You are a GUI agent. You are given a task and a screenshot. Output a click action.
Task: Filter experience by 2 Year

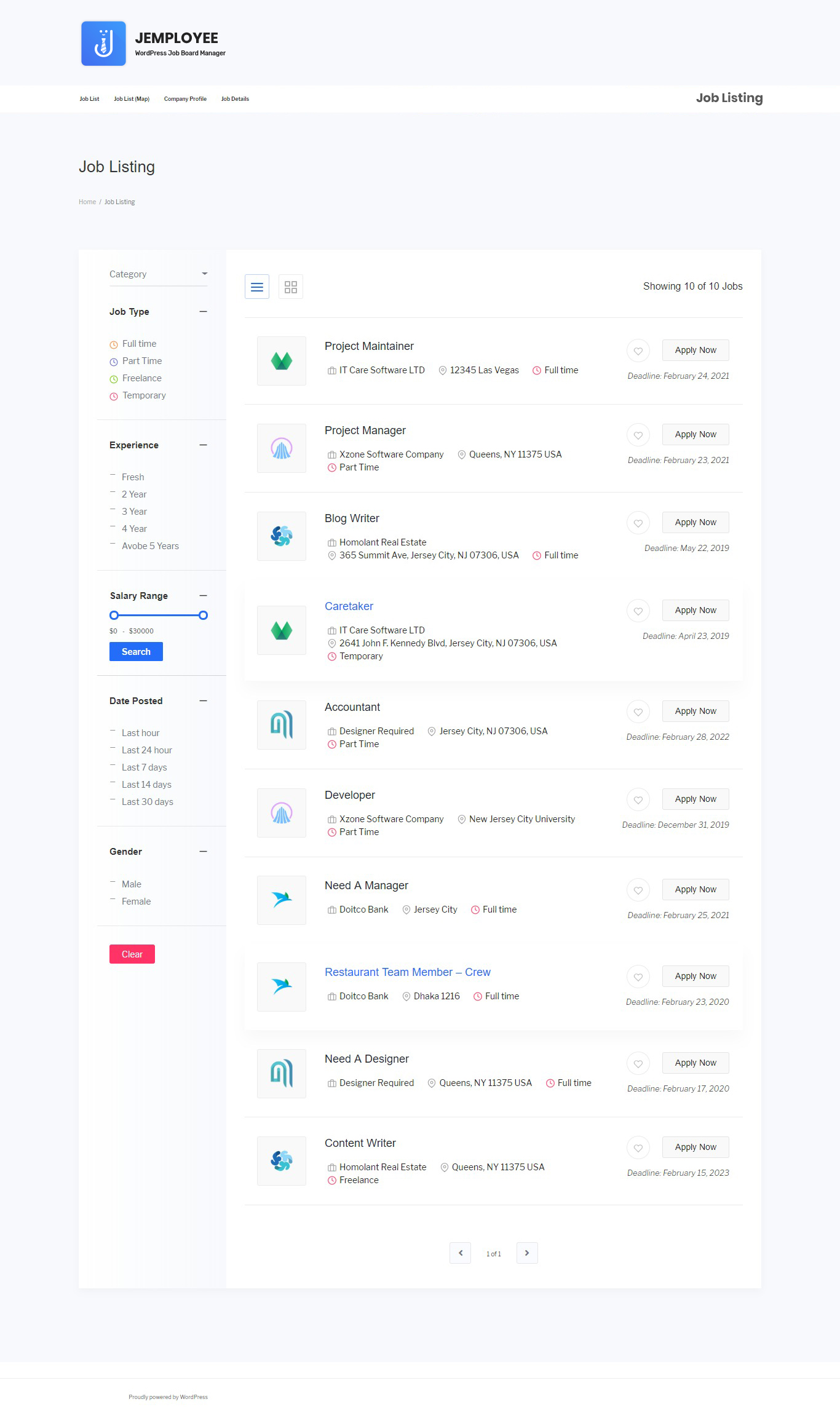coord(134,494)
